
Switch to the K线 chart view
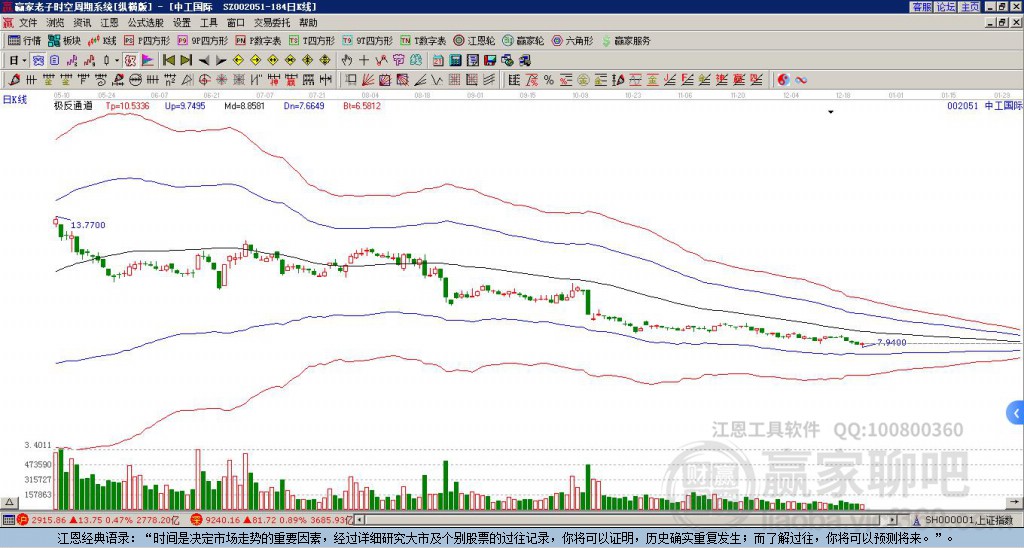pos(102,40)
